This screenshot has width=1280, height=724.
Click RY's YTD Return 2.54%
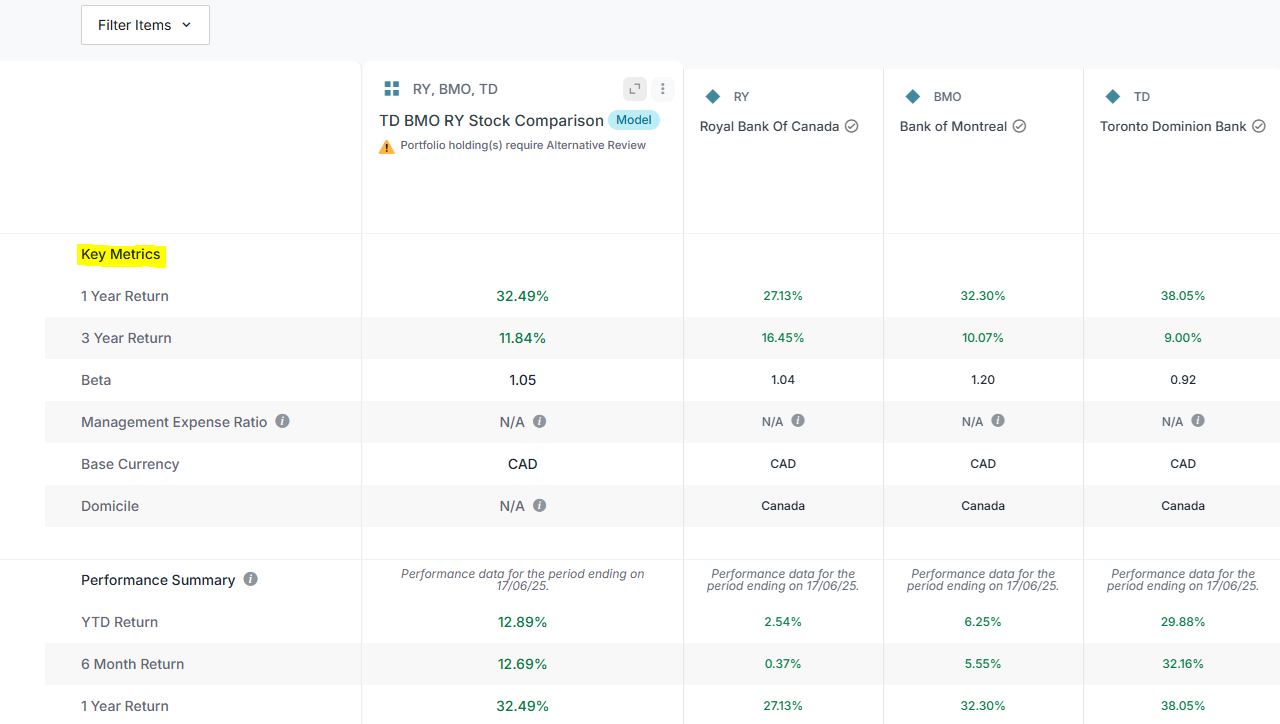coord(783,622)
